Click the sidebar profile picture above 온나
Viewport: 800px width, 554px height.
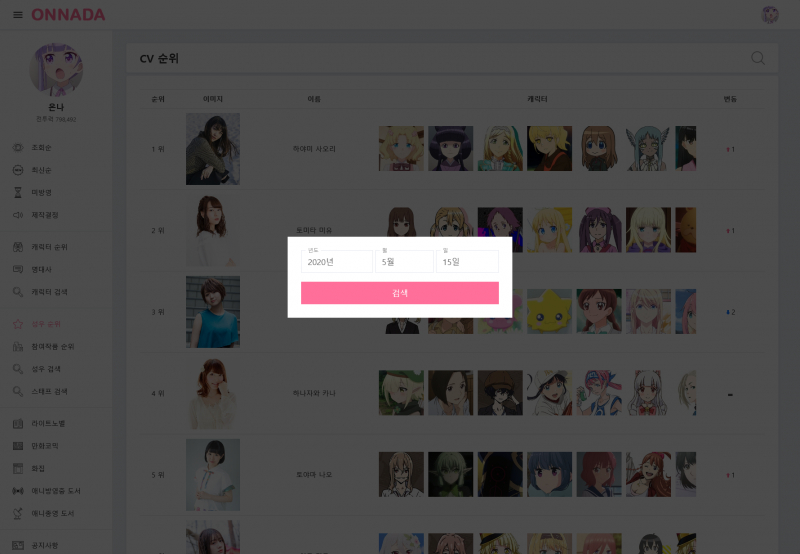58,69
